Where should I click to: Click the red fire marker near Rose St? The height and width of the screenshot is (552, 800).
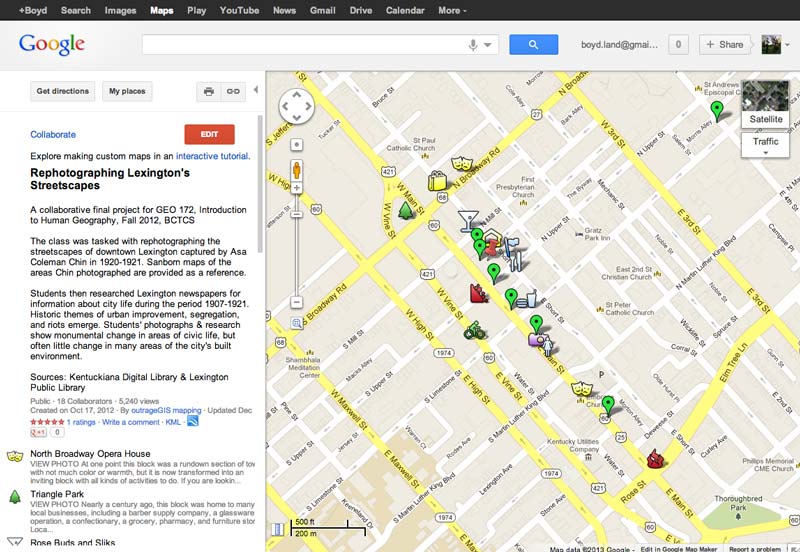click(655, 459)
